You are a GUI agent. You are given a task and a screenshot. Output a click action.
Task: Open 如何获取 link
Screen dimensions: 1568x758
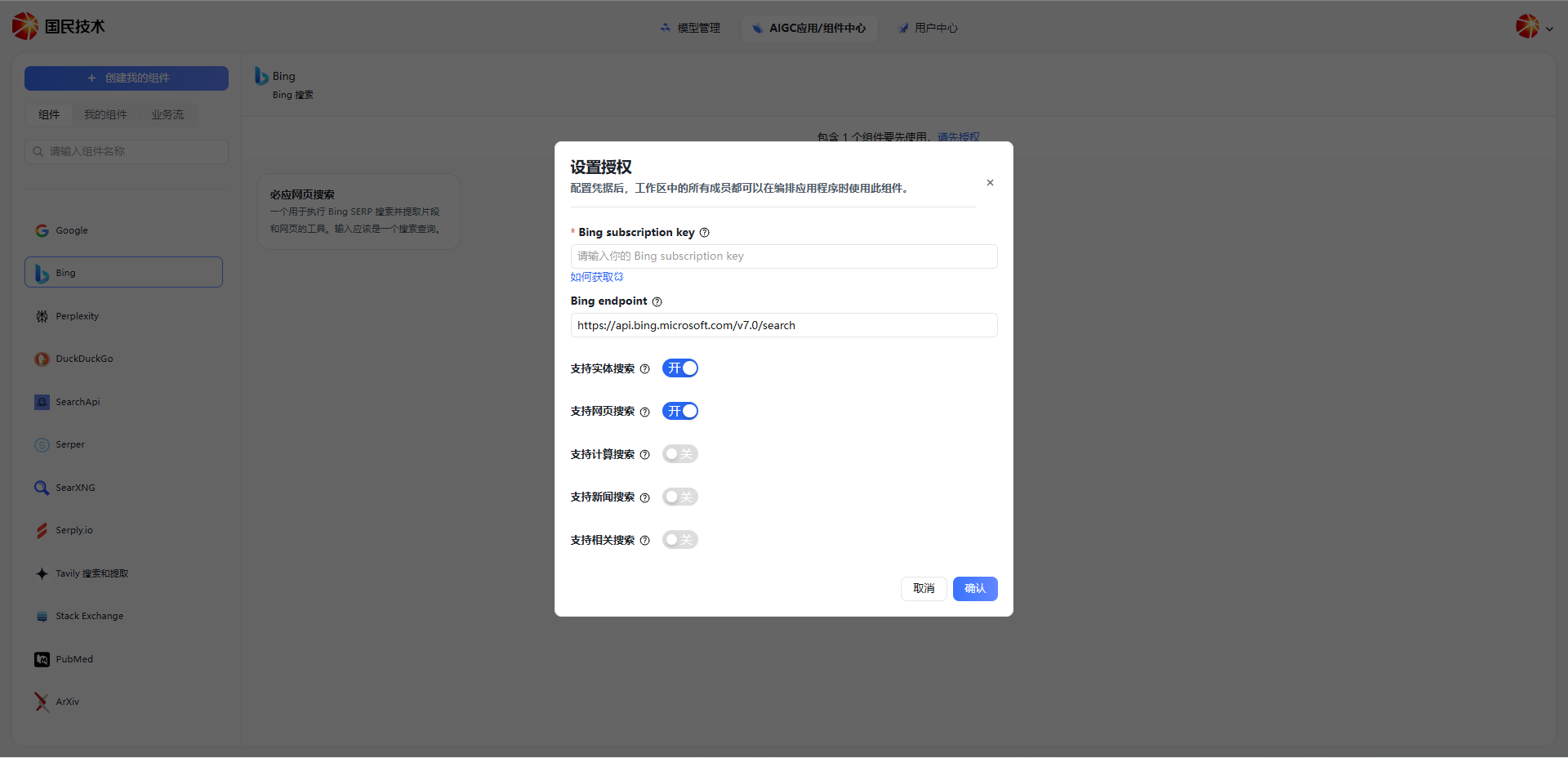[597, 278]
